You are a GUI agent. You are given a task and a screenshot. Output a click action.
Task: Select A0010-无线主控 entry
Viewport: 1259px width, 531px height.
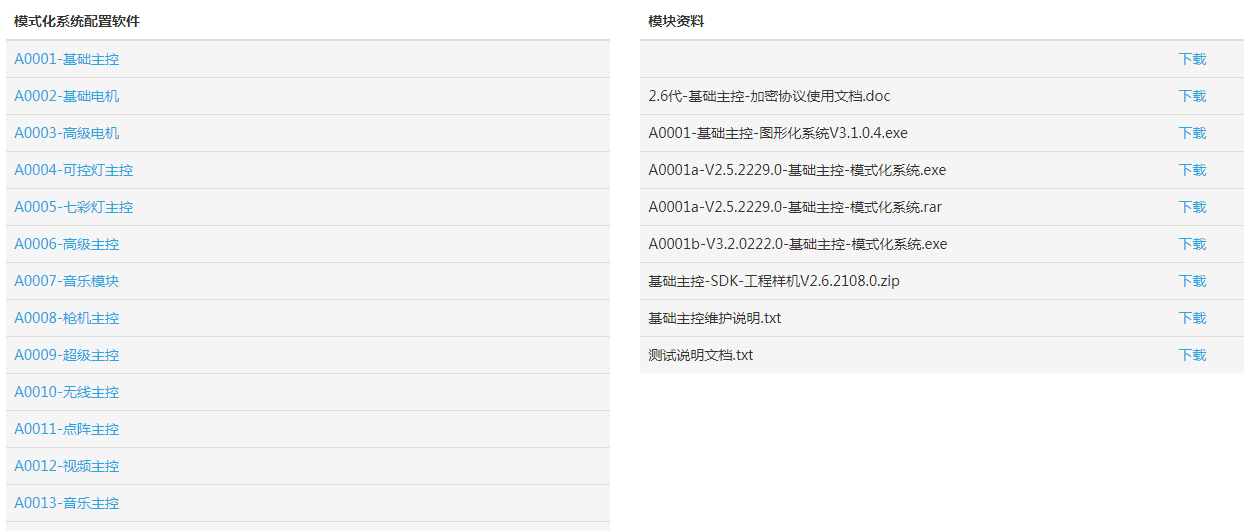(x=66, y=392)
